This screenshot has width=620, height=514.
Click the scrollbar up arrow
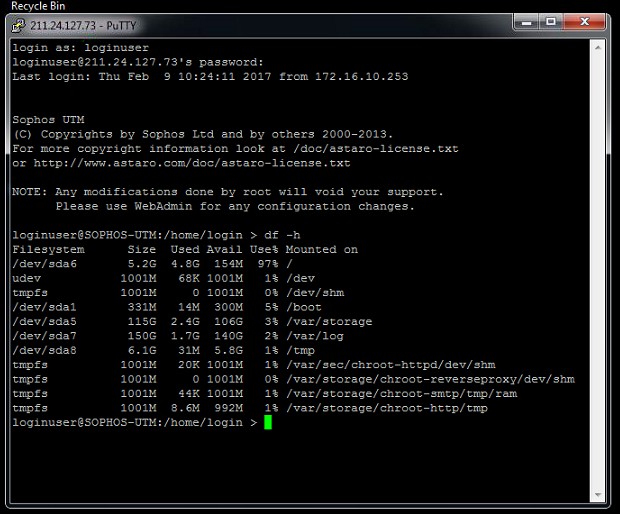click(x=597, y=47)
